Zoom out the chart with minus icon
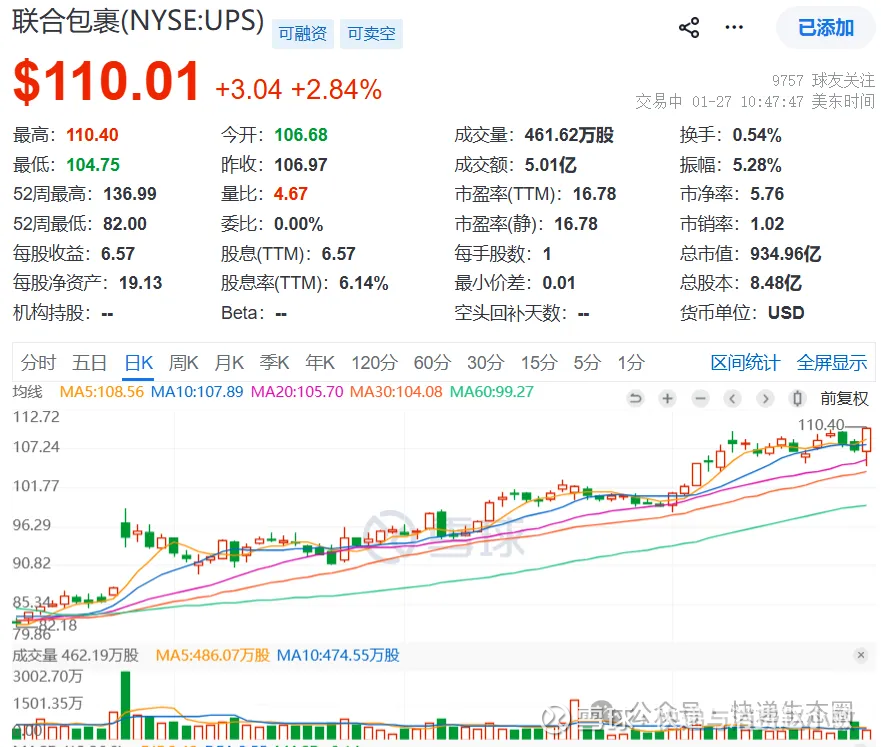Image resolution: width=881 pixels, height=747 pixels. coord(700,399)
